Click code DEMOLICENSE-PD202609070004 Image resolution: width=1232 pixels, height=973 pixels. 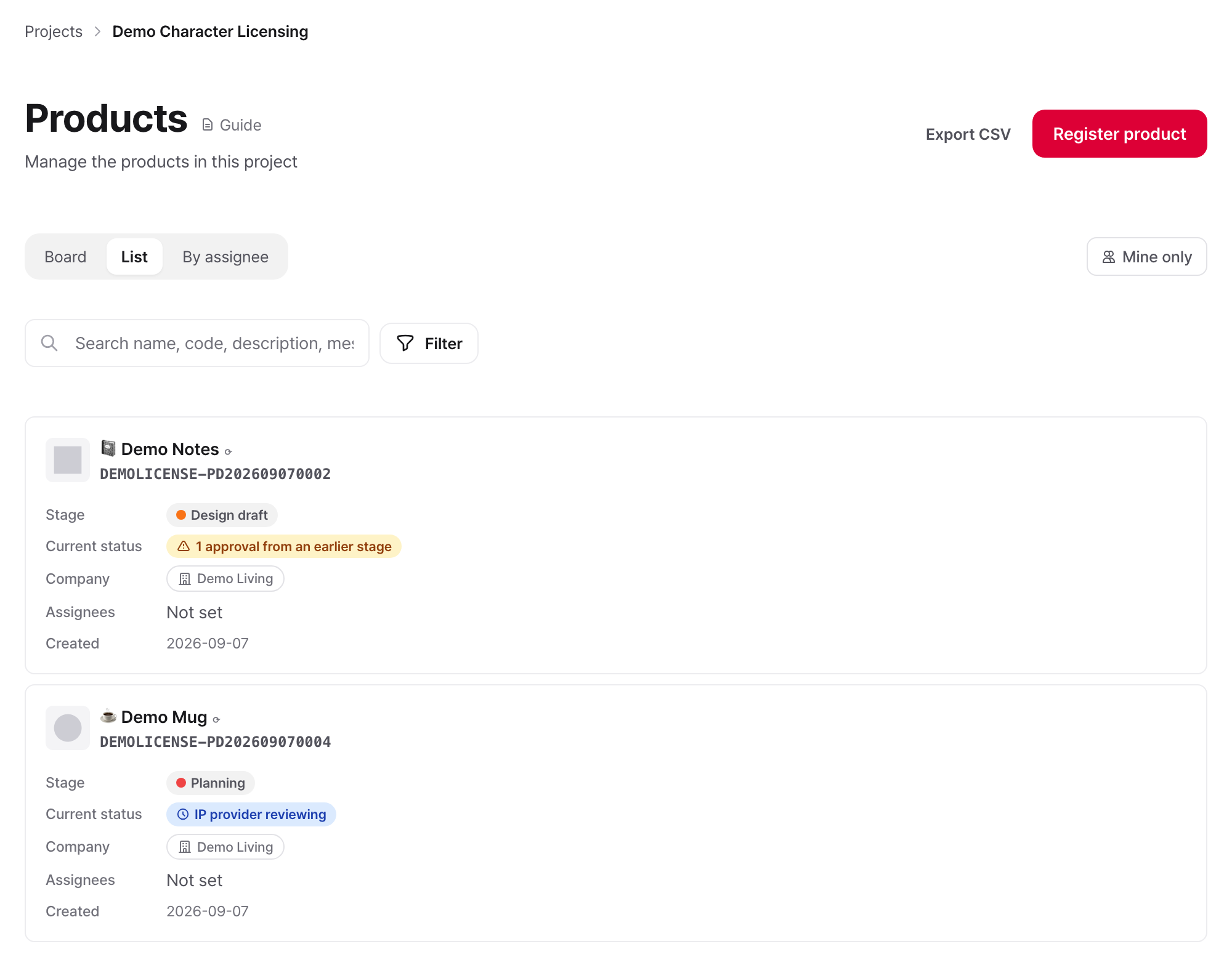point(216,741)
